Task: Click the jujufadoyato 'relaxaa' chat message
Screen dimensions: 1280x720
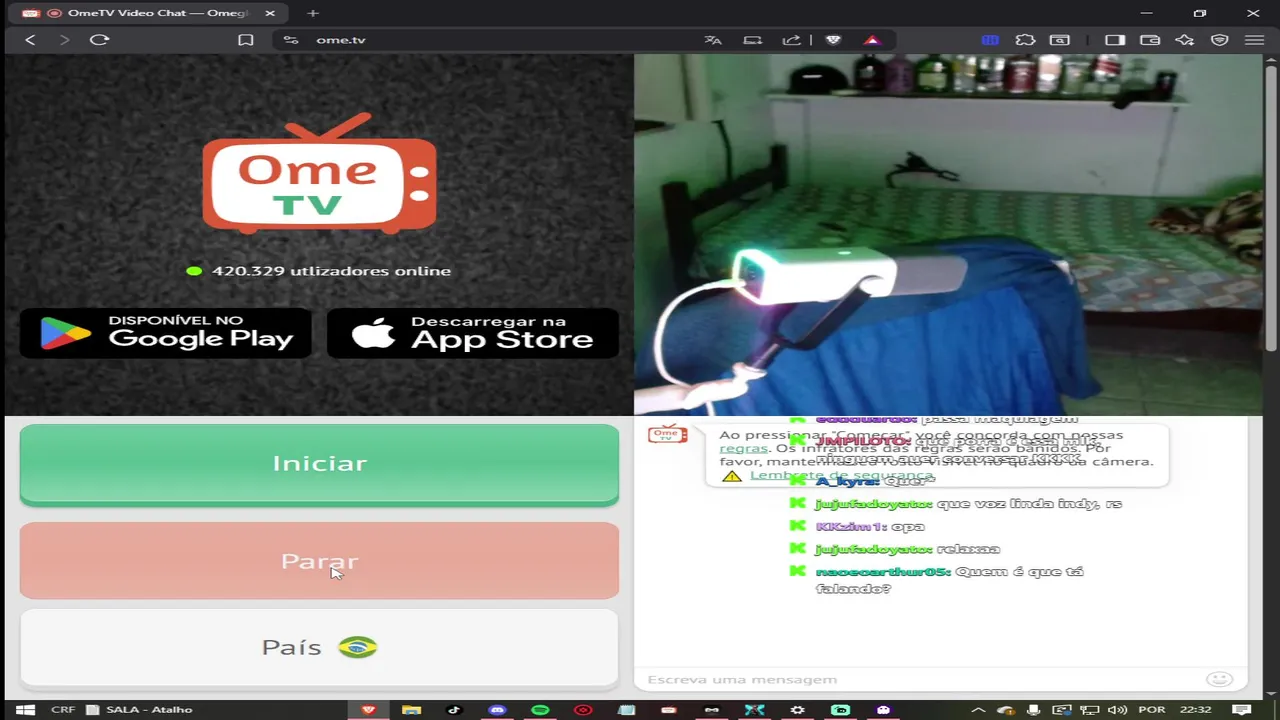Action: click(x=908, y=549)
